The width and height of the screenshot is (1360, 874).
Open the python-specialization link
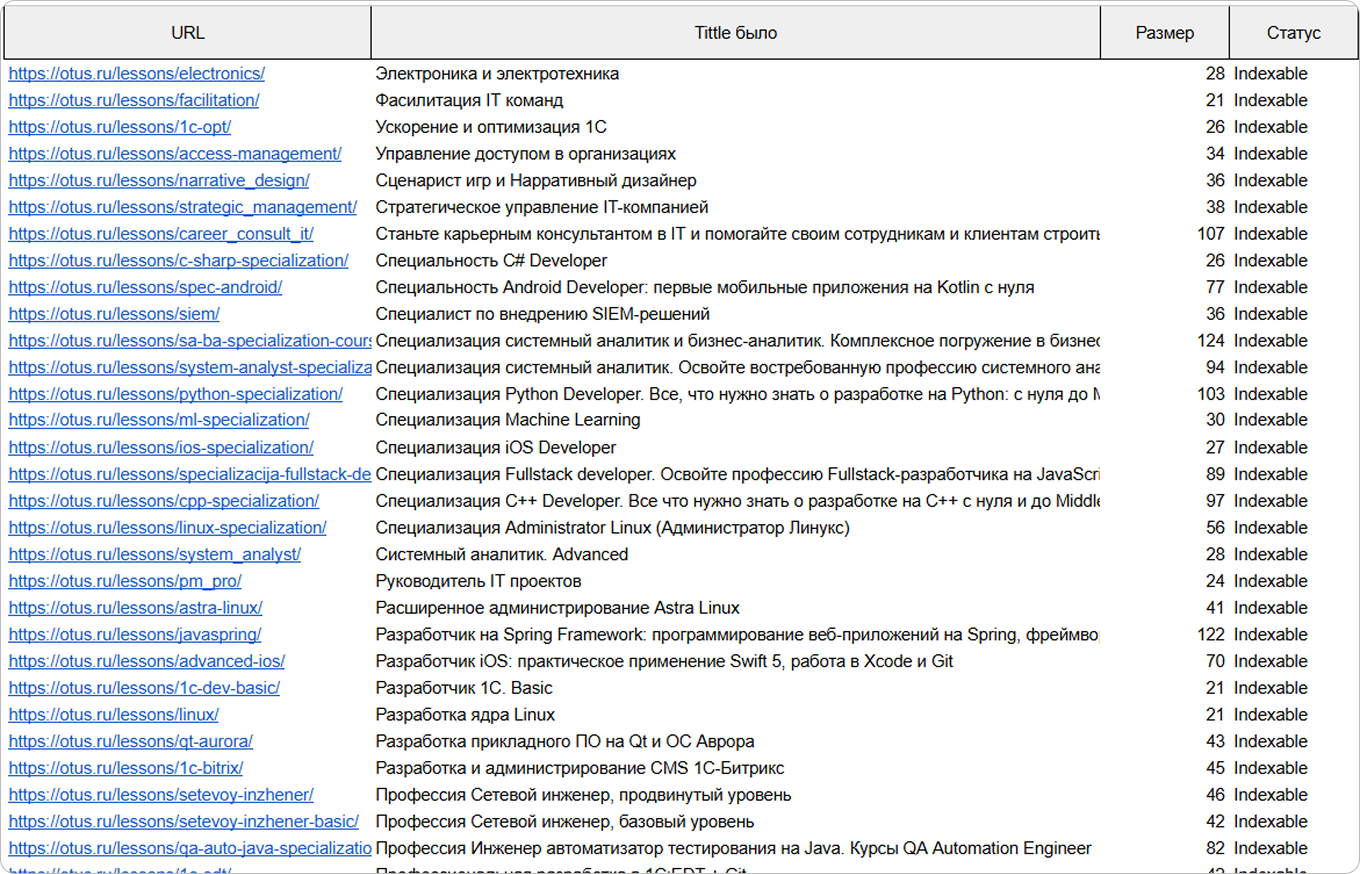click(176, 394)
